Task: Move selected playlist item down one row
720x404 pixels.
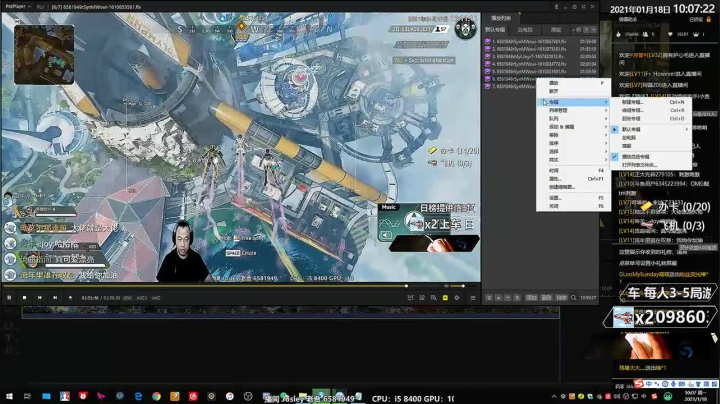Action: (x=507, y=298)
